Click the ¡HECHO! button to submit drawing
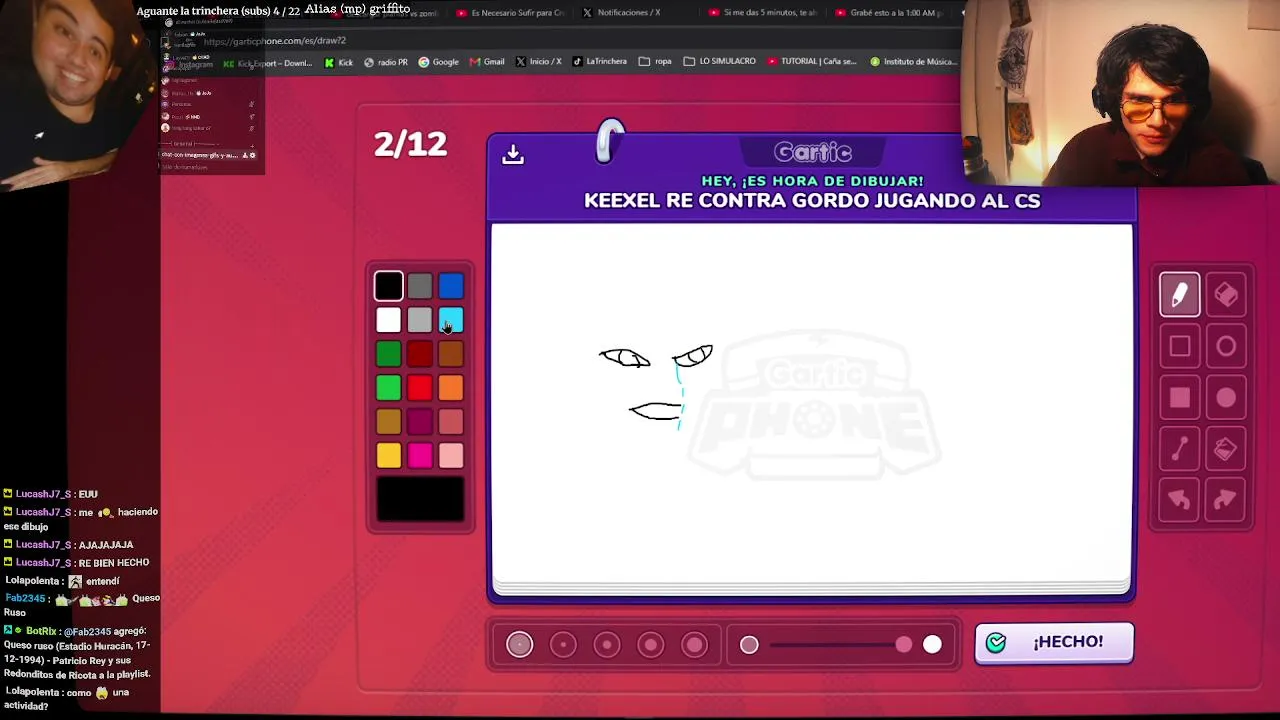The height and width of the screenshot is (720, 1280). (x=1054, y=643)
